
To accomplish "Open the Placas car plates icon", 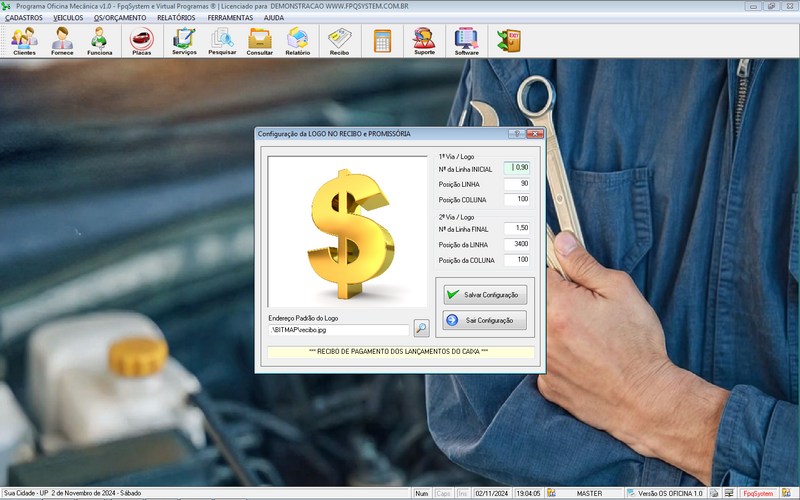I will [141, 41].
